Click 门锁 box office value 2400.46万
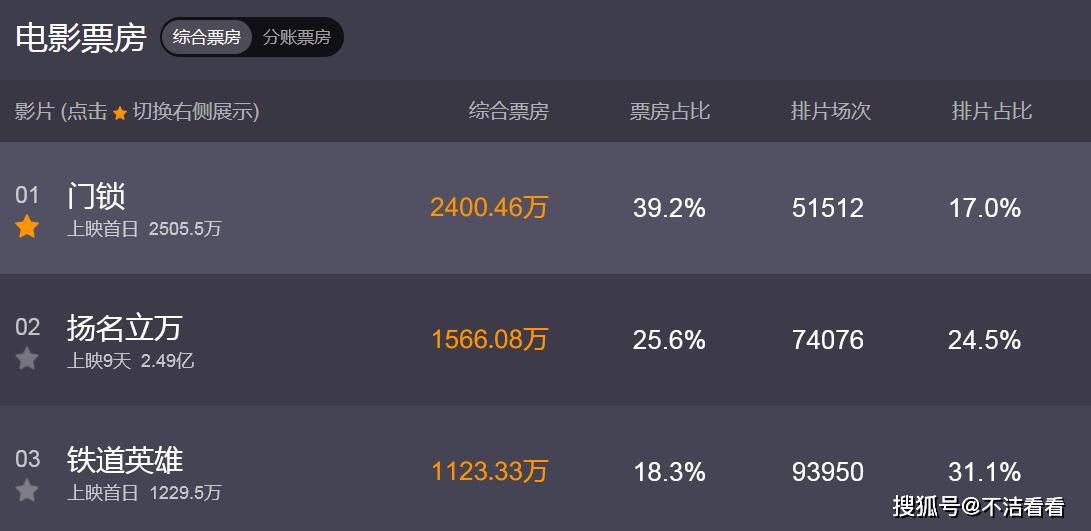This screenshot has width=1091, height=531. [x=489, y=208]
